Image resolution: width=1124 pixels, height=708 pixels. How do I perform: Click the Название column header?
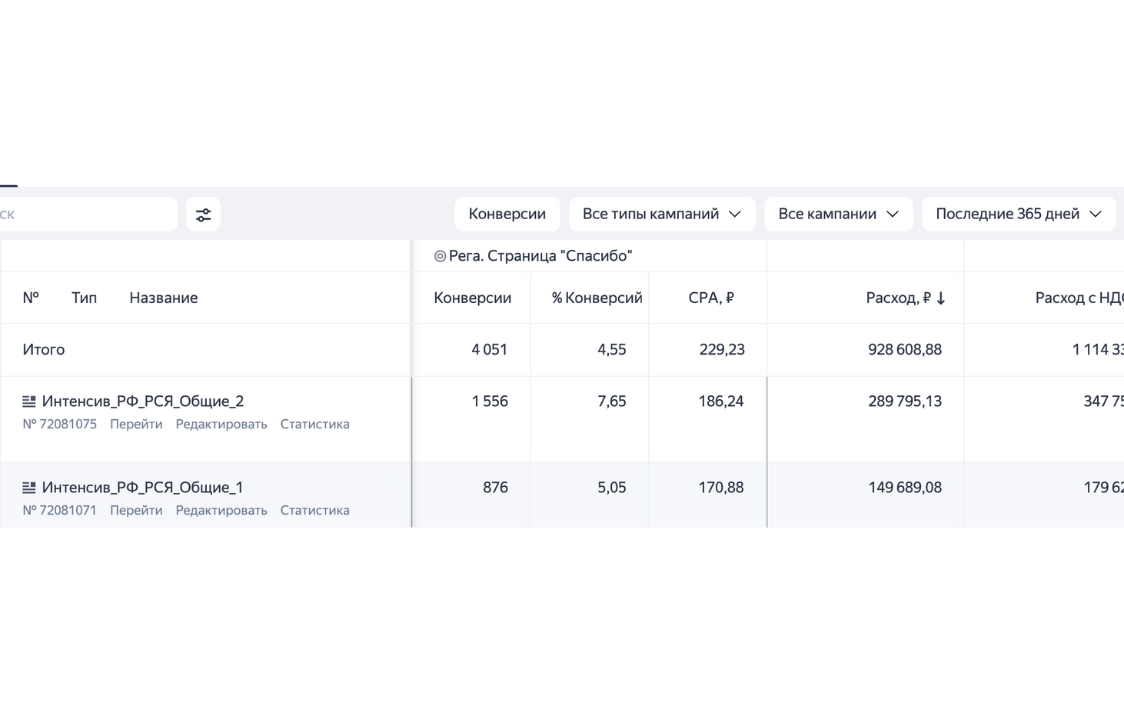click(x=163, y=298)
